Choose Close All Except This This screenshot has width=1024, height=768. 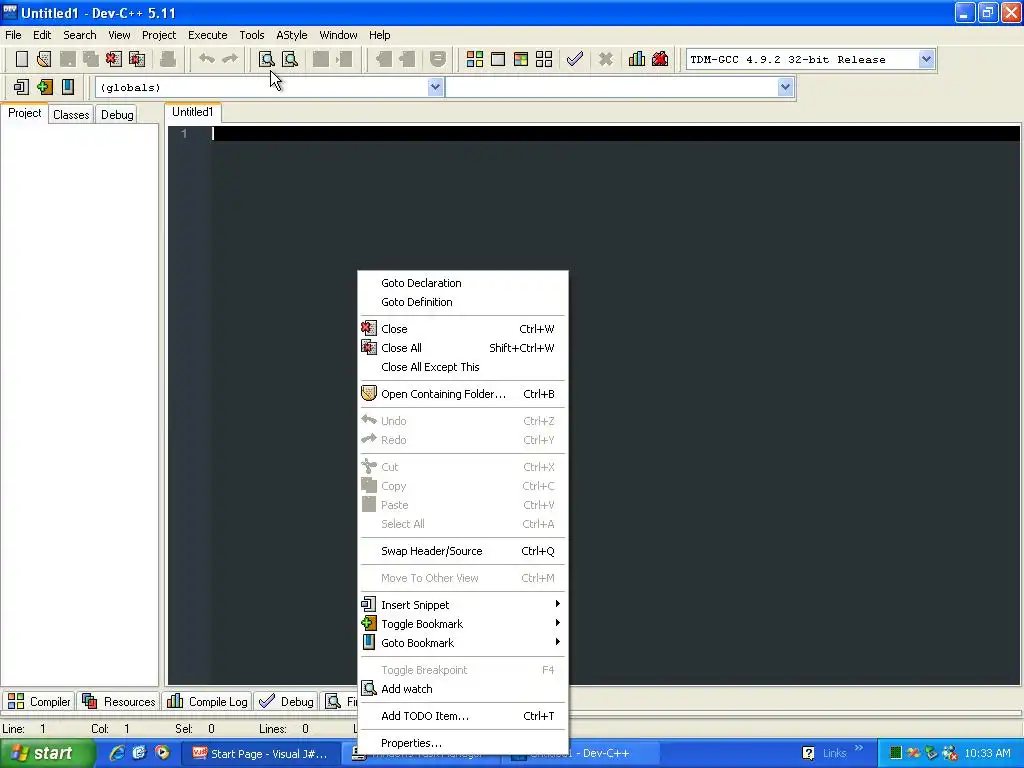462,367
